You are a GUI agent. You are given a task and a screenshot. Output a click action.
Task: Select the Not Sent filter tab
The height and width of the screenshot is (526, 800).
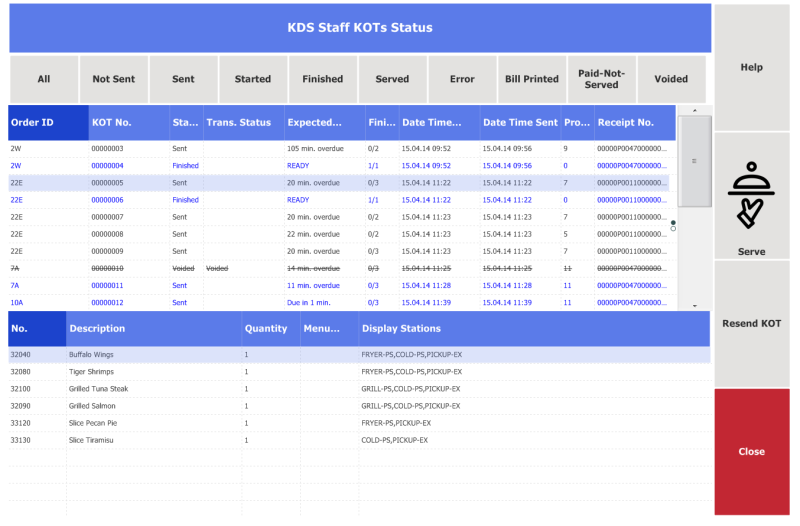(114, 79)
